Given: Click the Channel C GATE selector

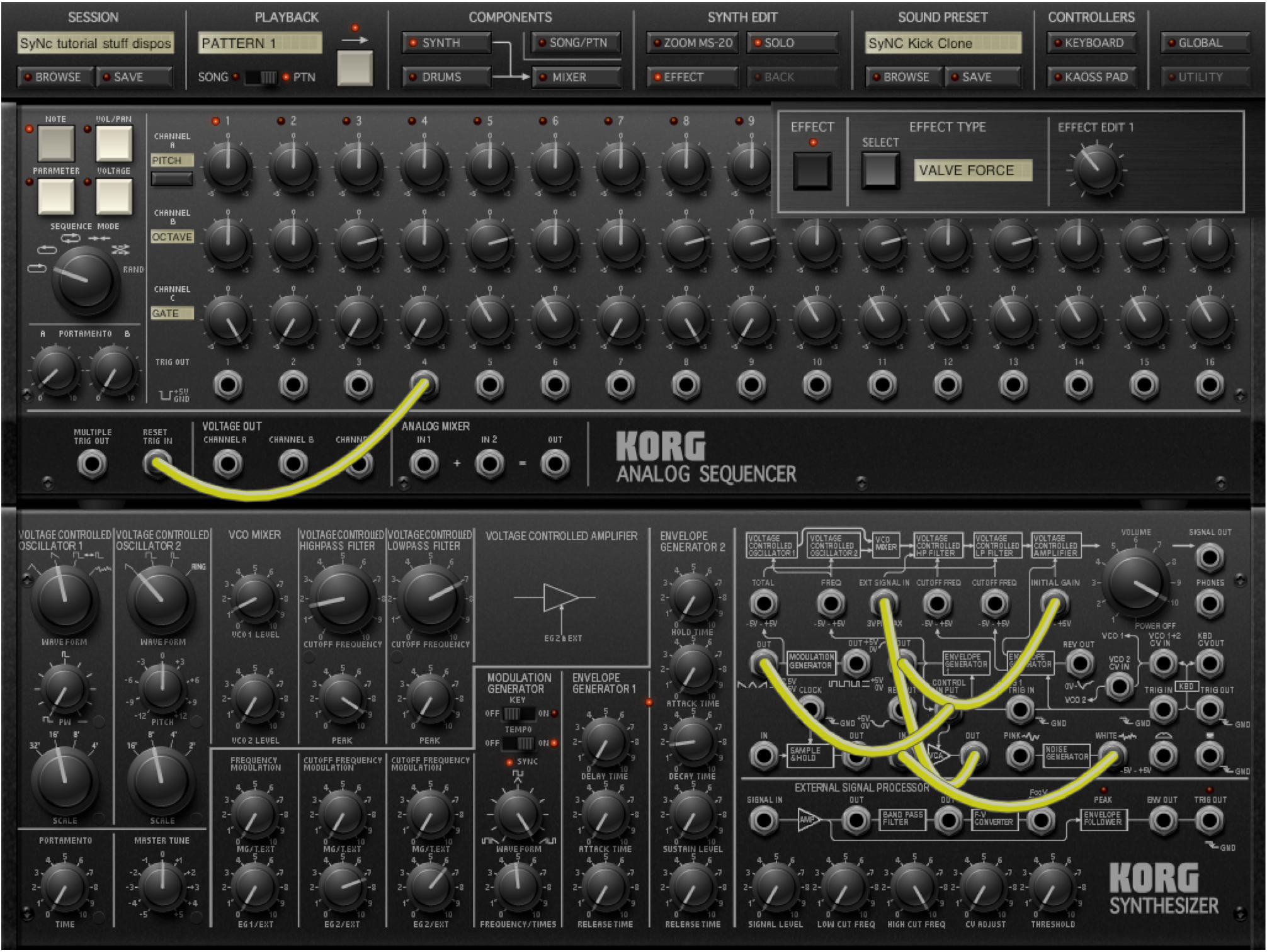Looking at the screenshot, I should (x=172, y=313).
